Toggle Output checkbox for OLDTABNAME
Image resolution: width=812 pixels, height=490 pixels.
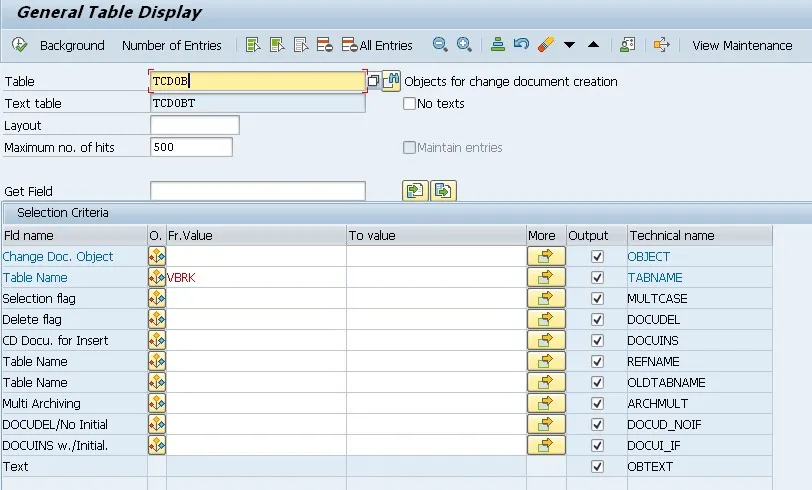[597, 382]
